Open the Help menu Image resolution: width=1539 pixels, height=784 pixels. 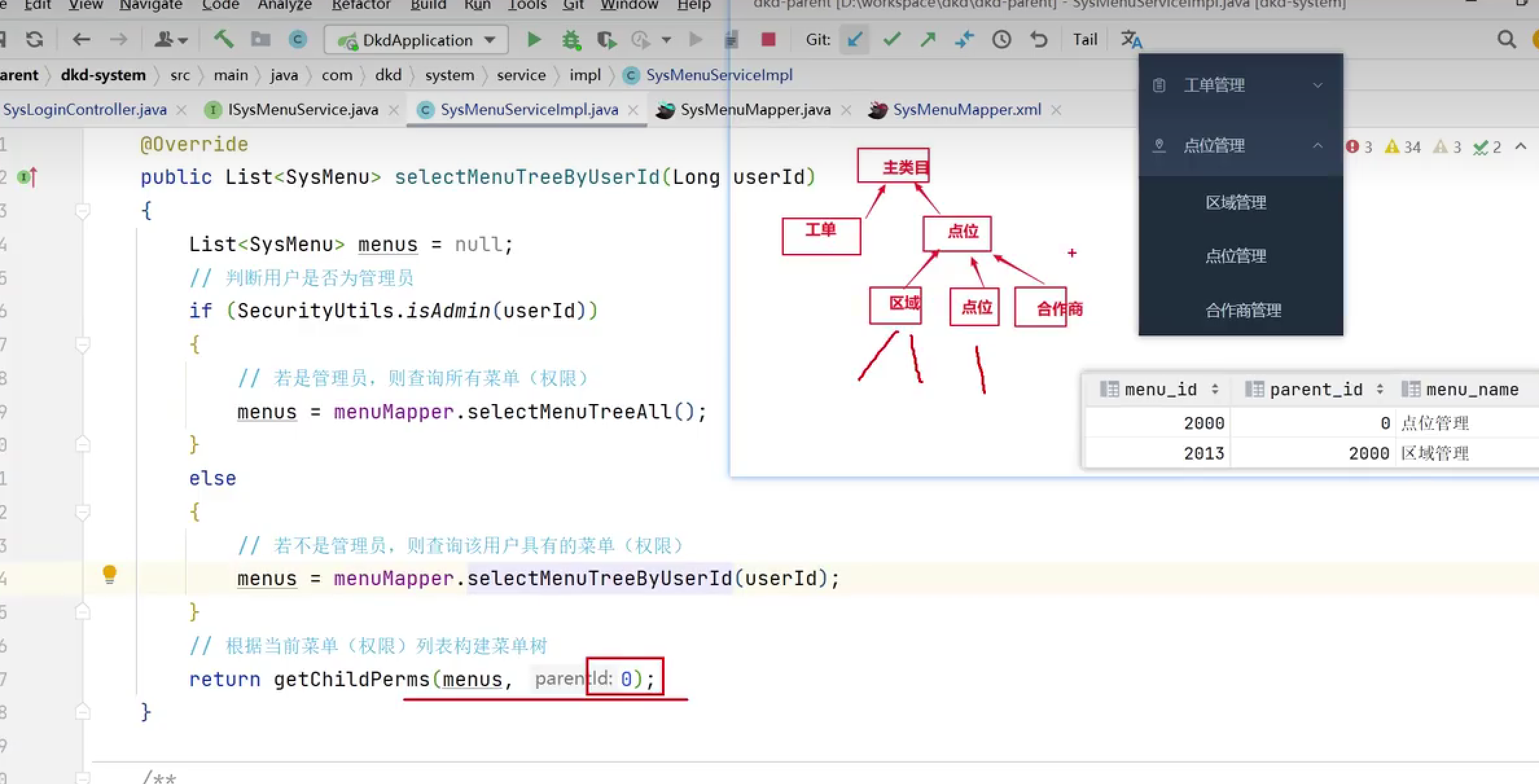tap(694, 5)
